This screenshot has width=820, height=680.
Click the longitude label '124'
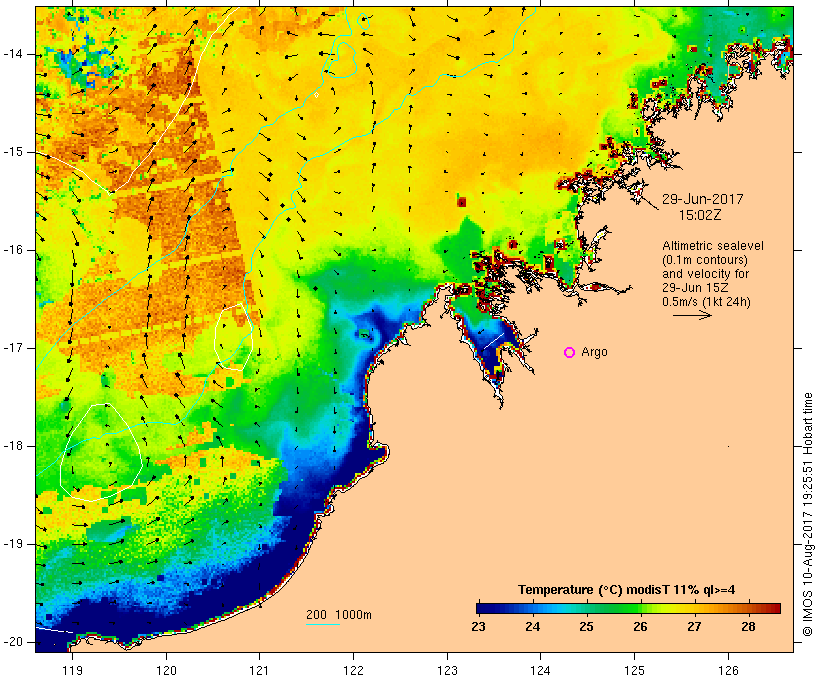tap(540, 671)
